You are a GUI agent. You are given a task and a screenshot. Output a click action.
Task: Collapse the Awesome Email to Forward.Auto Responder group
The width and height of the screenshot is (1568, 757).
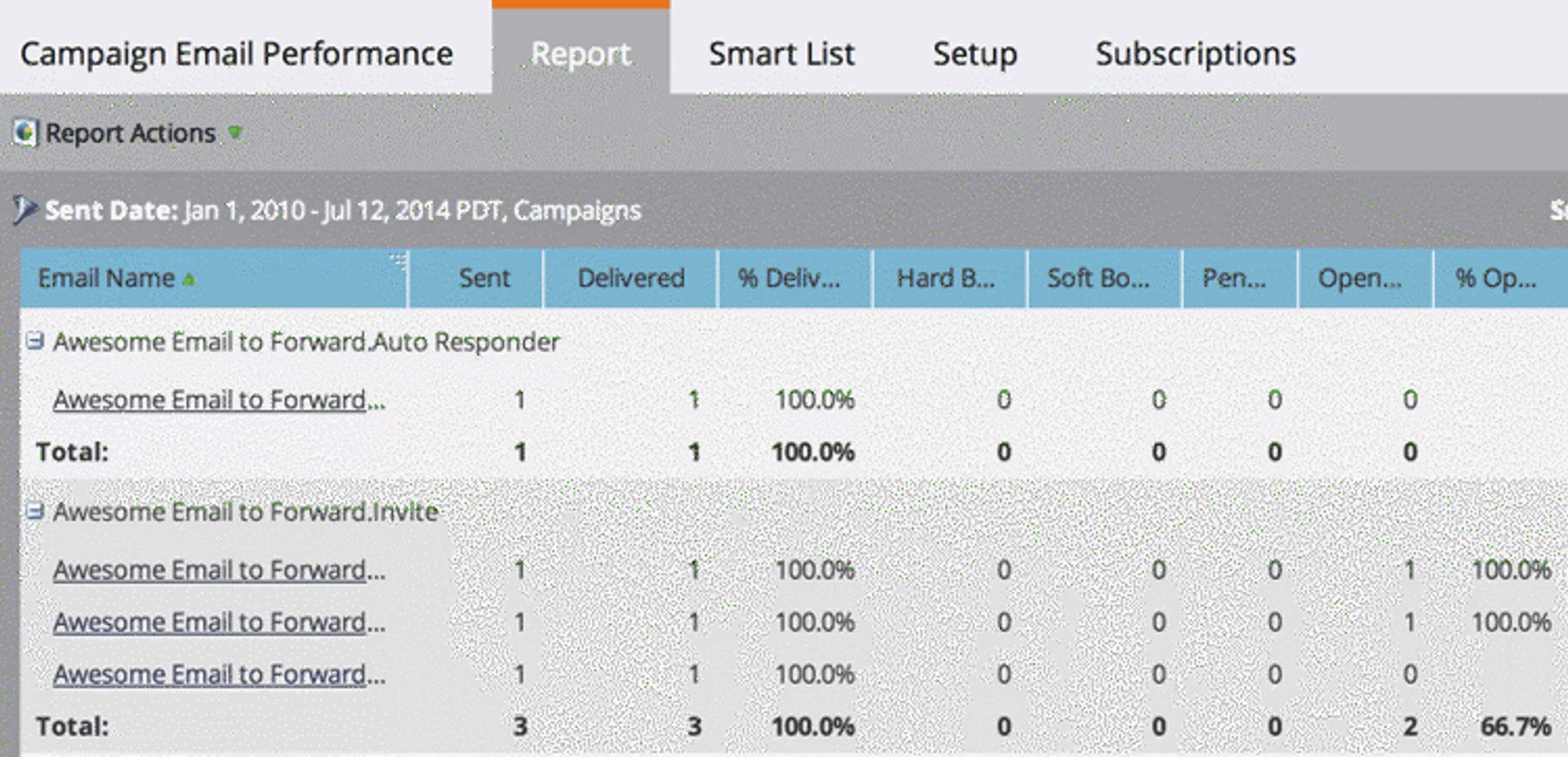pos(34,341)
